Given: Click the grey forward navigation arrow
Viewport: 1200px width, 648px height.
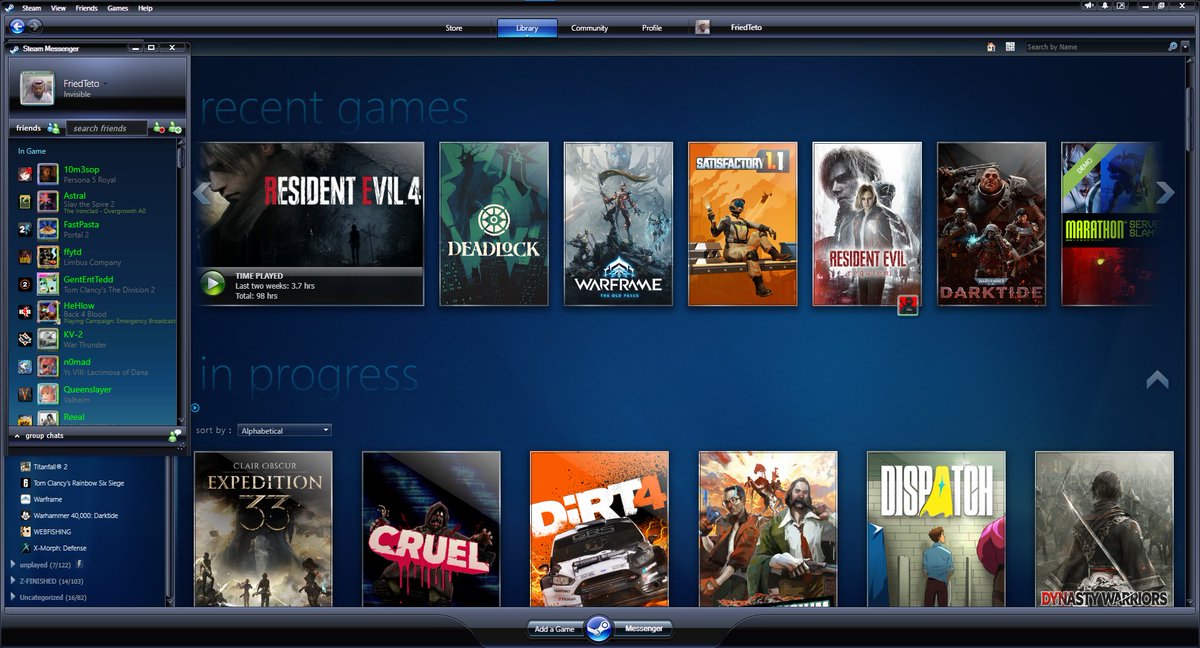Looking at the screenshot, I should point(34,26).
